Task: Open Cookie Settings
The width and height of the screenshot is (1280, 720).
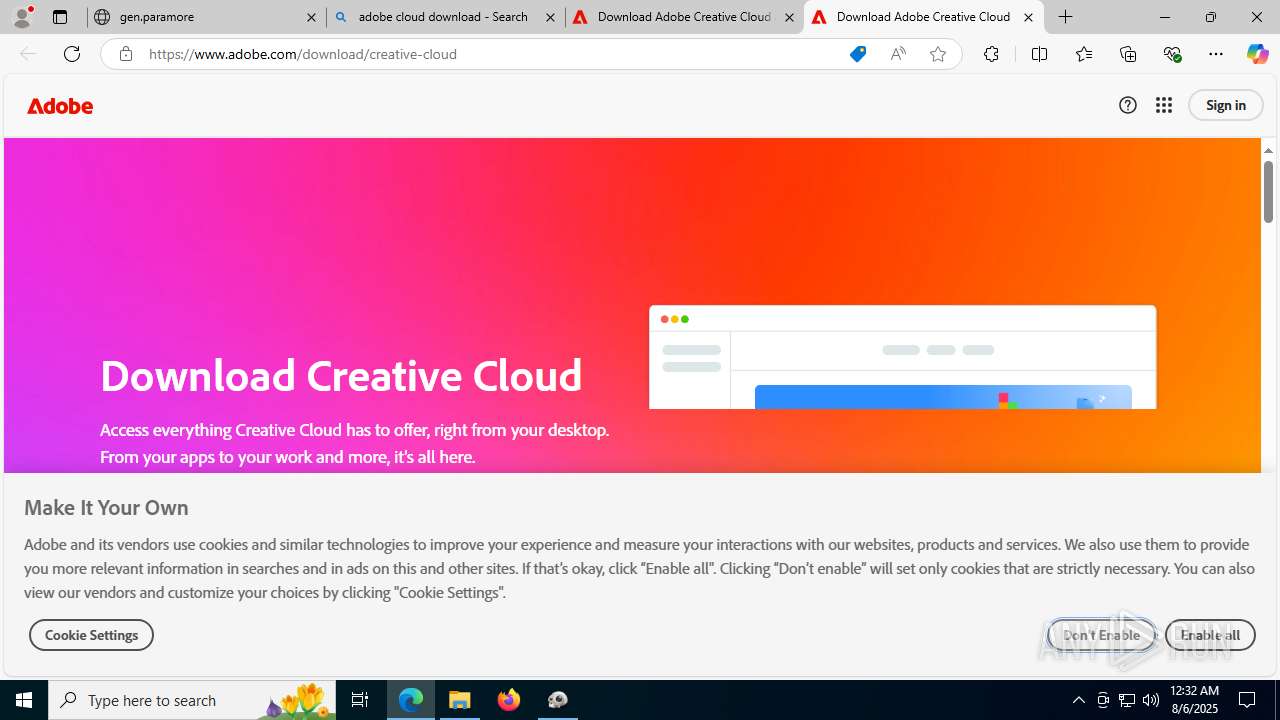Action: 91,635
